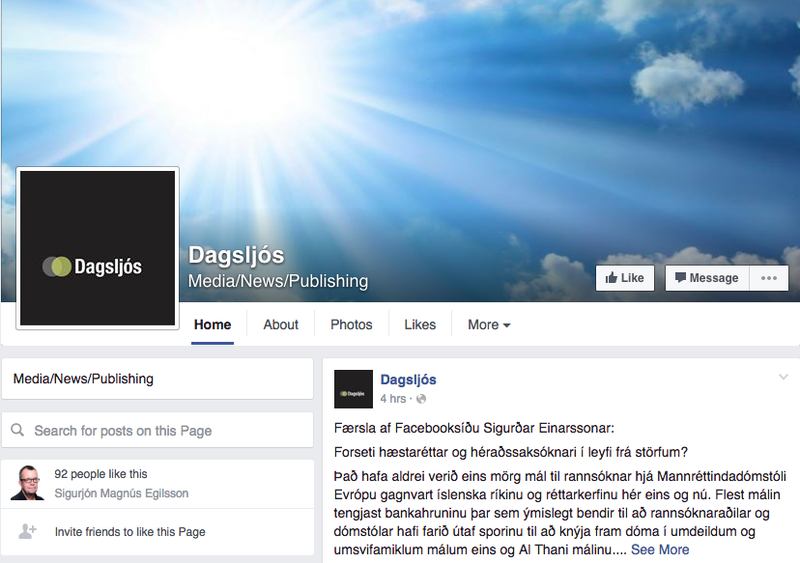Click Invite friends to like this Page
The image size is (800, 563).
click(130, 532)
